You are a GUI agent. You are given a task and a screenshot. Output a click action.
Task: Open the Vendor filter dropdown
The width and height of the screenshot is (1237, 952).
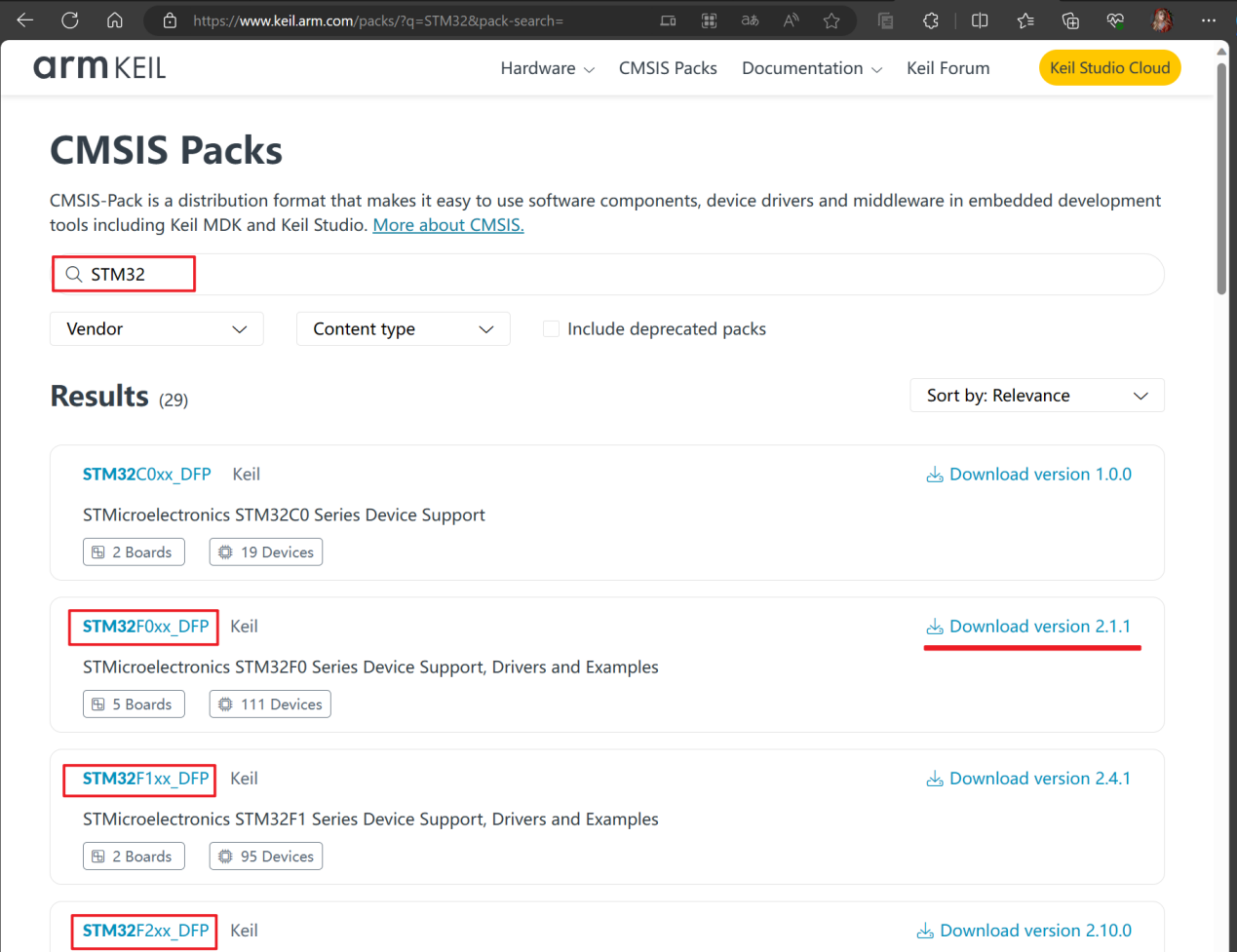click(157, 329)
